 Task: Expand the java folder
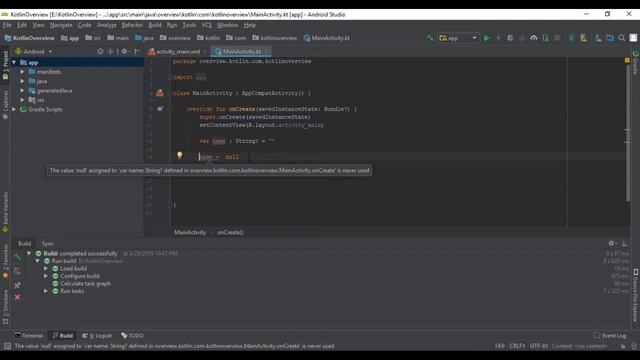point(22,81)
